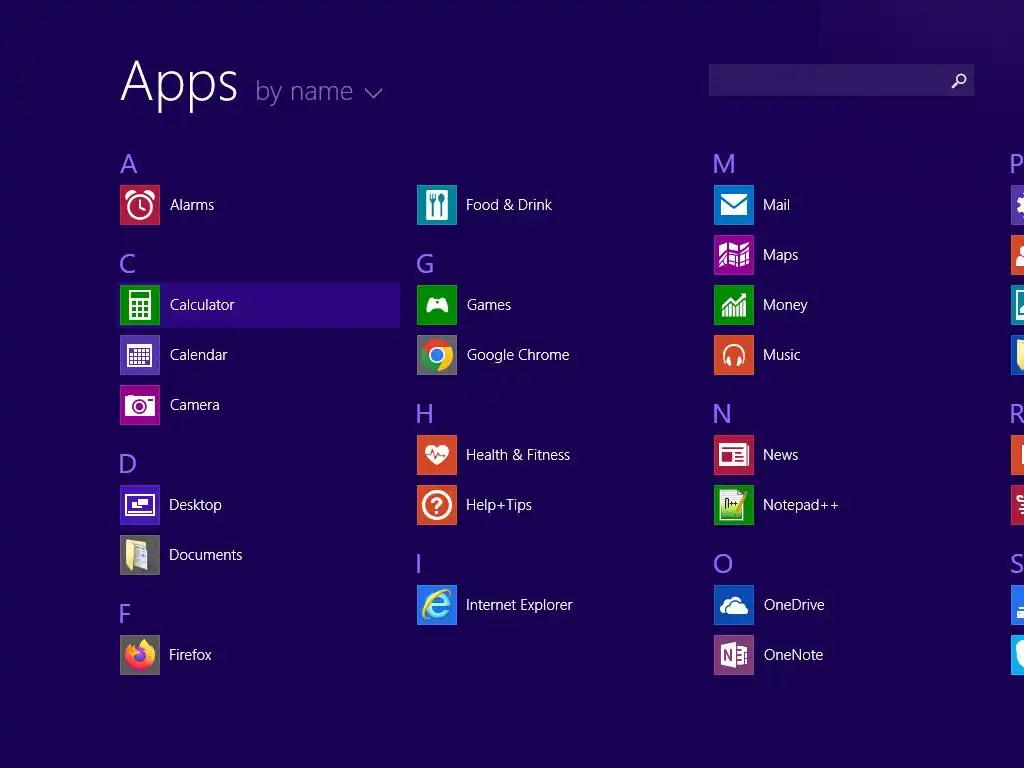Click the search magnifier icon

coord(959,80)
